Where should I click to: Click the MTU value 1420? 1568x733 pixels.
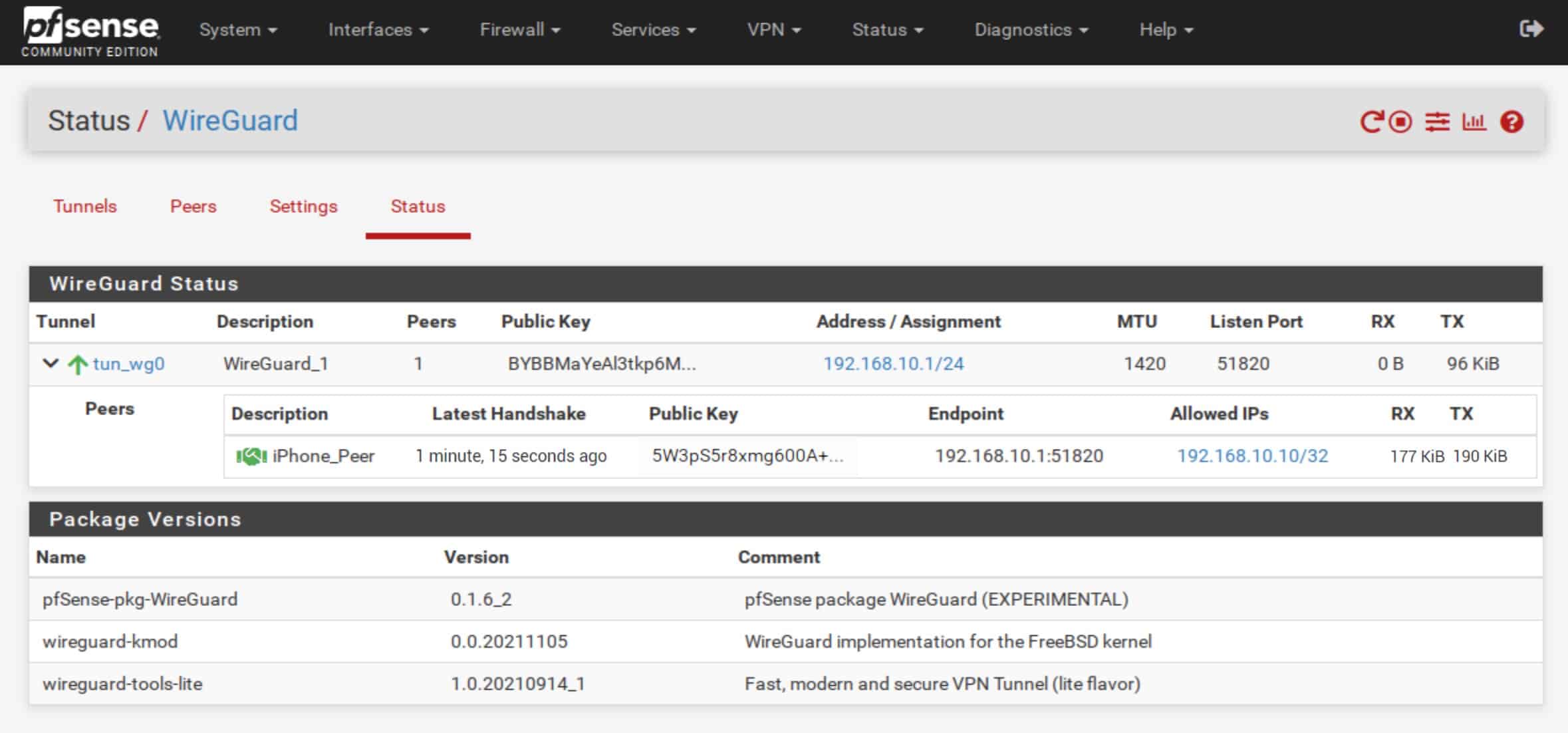pos(1144,364)
